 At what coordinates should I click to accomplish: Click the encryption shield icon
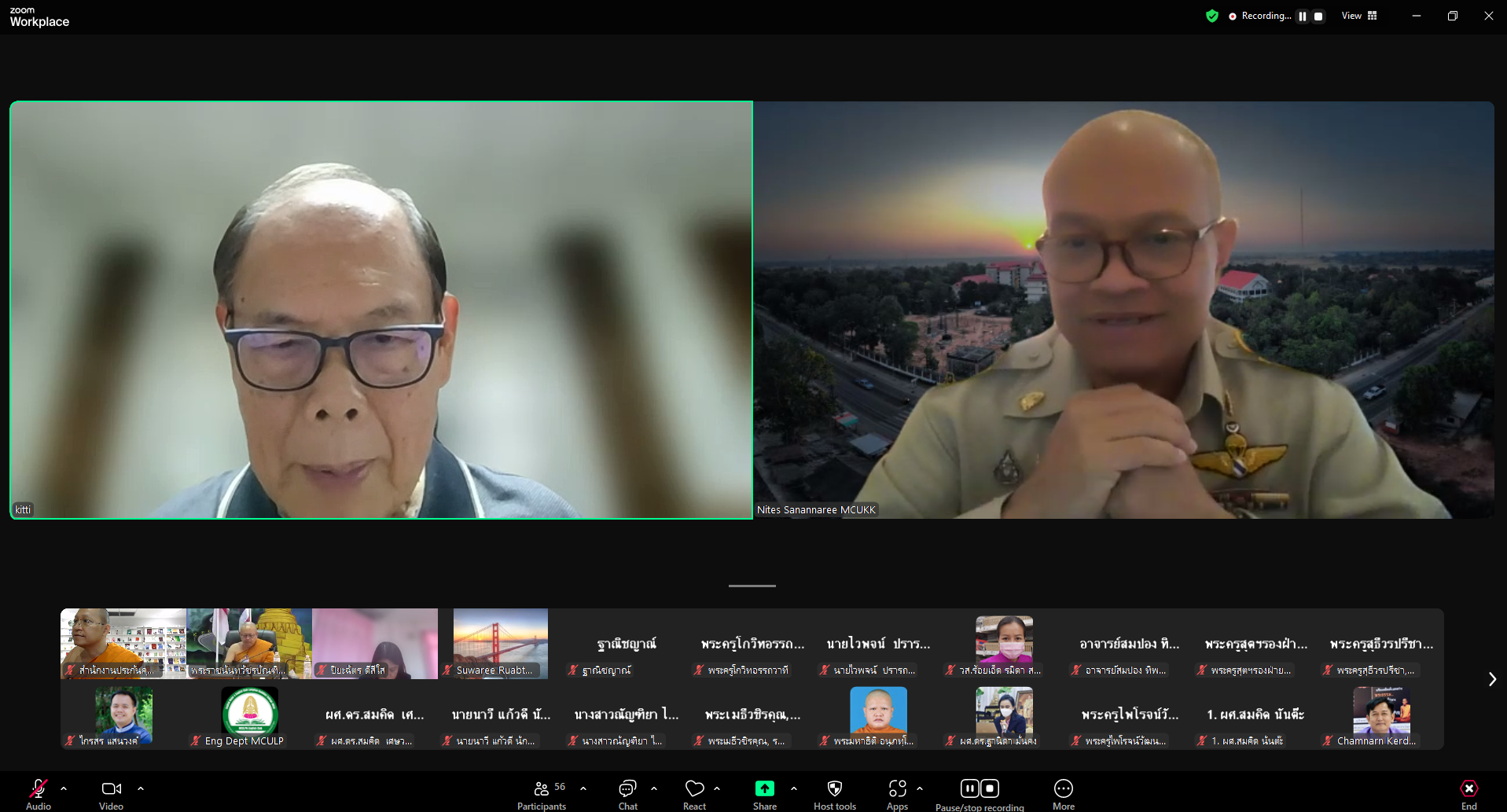point(1211,16)
